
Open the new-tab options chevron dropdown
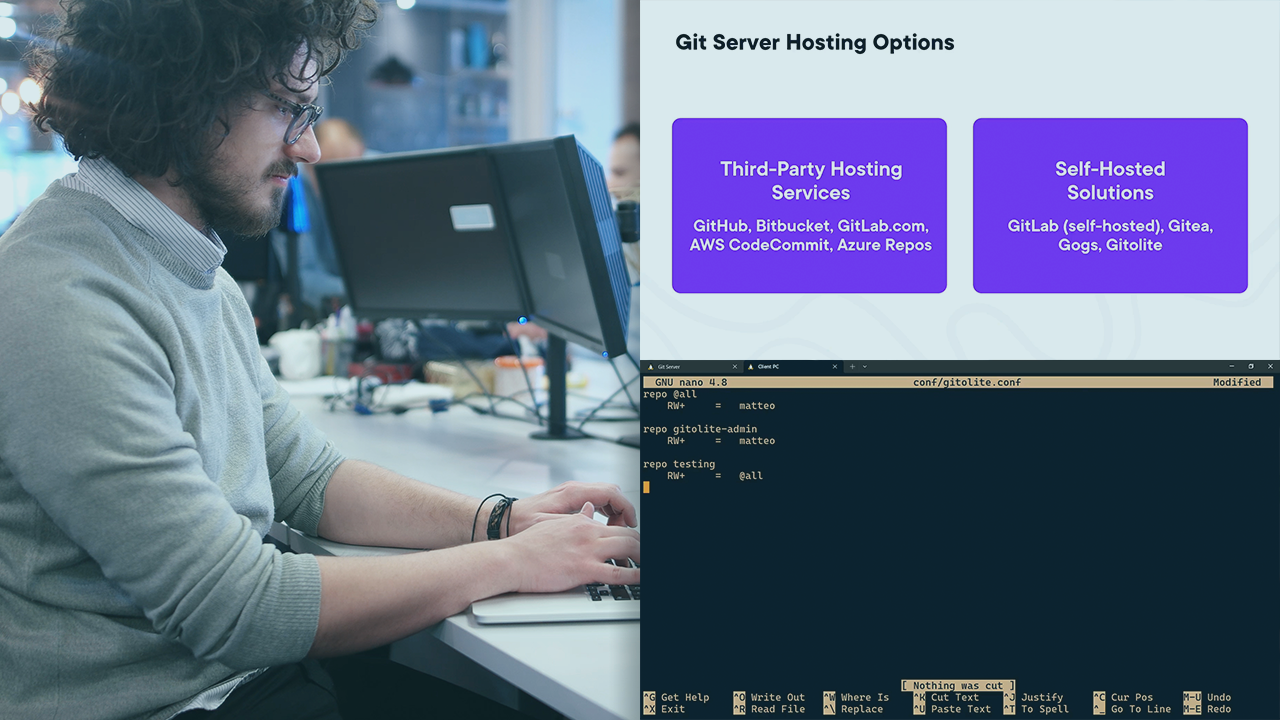coord(864,367)
